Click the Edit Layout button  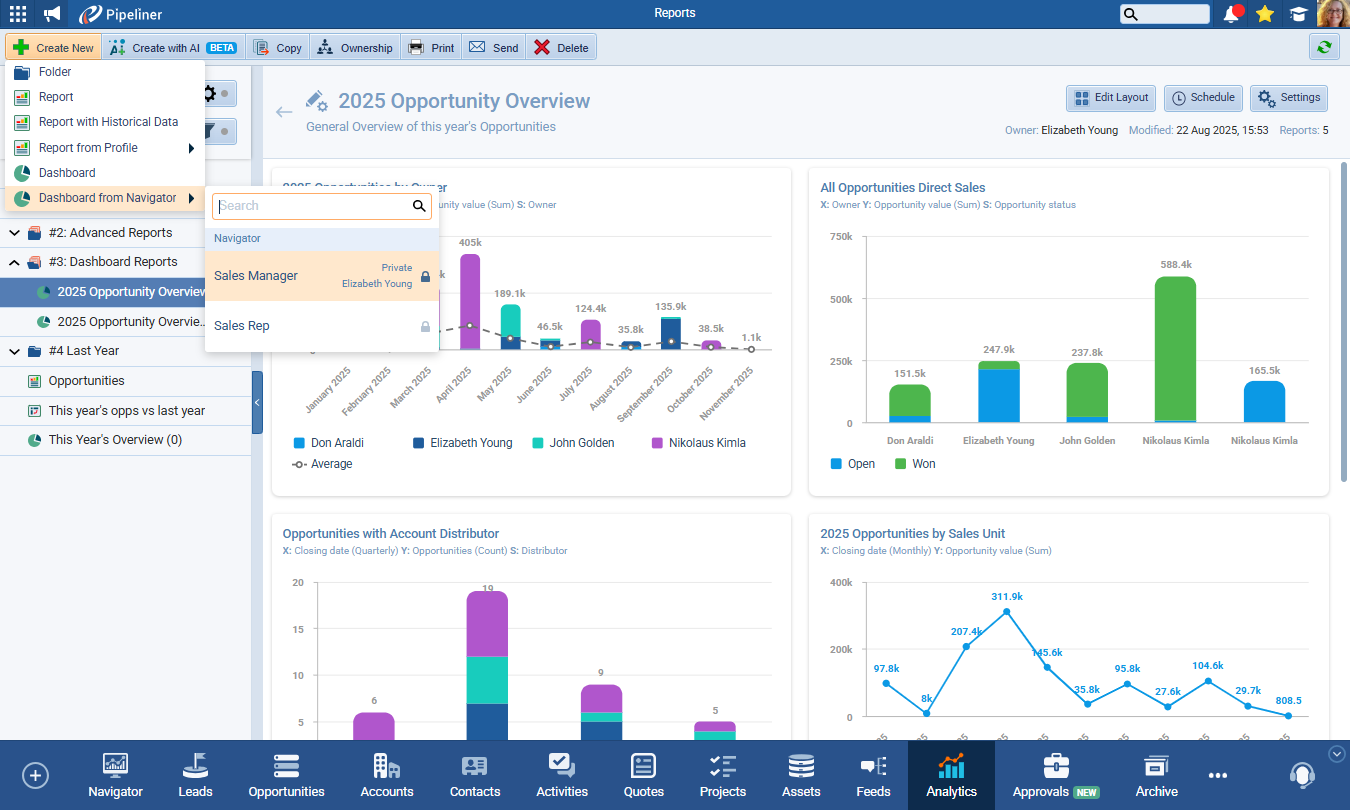(1111, 98)
